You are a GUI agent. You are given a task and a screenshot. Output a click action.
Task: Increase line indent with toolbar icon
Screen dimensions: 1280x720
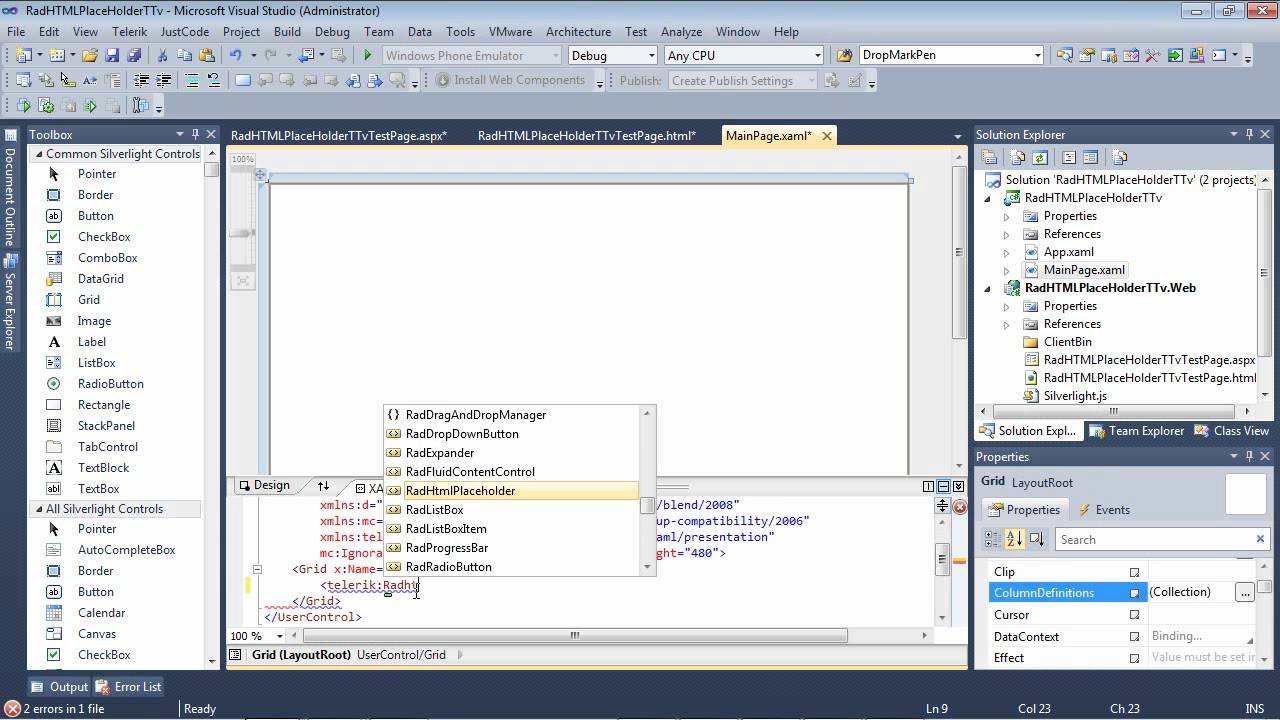163,80
